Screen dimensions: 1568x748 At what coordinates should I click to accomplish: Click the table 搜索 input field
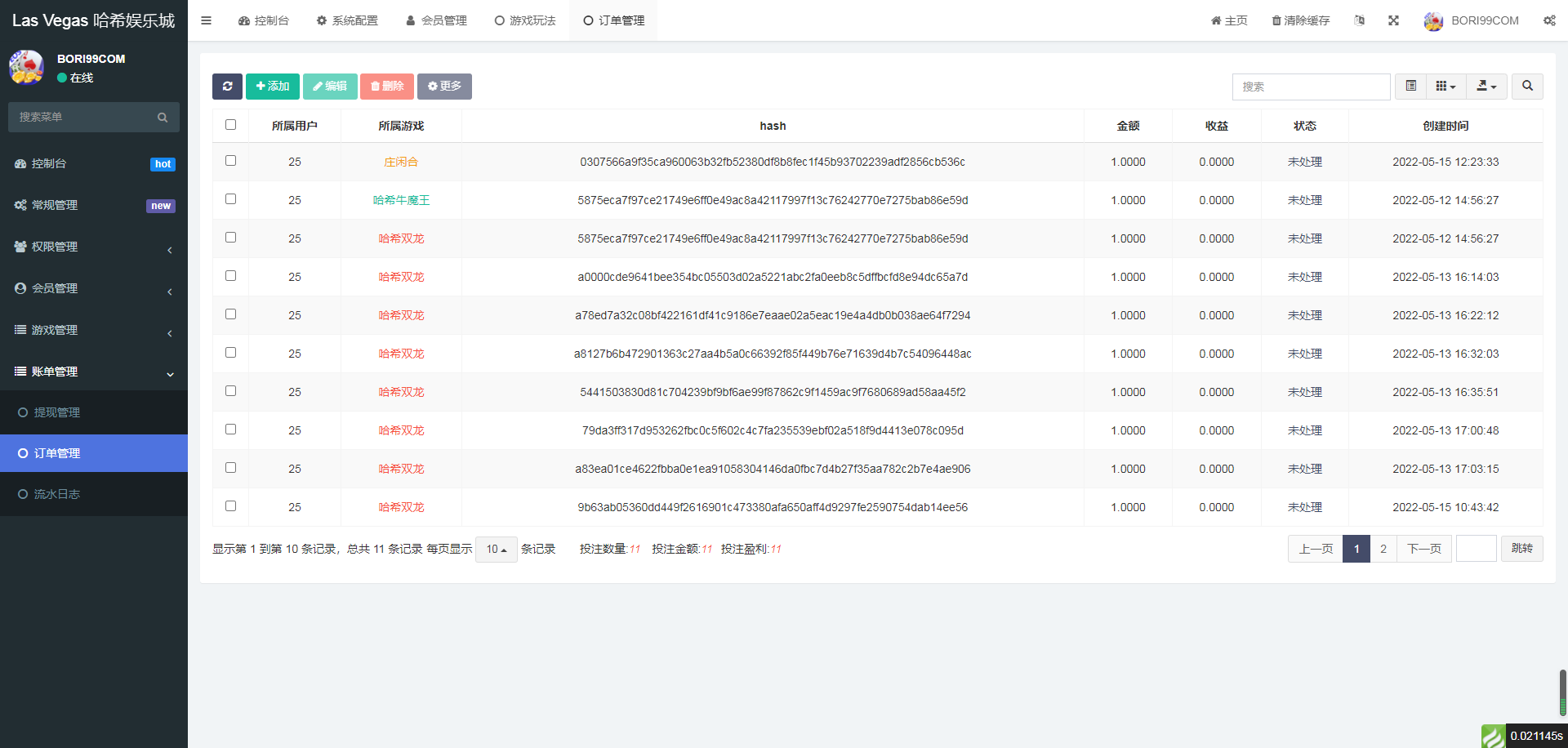(1311, 87)
